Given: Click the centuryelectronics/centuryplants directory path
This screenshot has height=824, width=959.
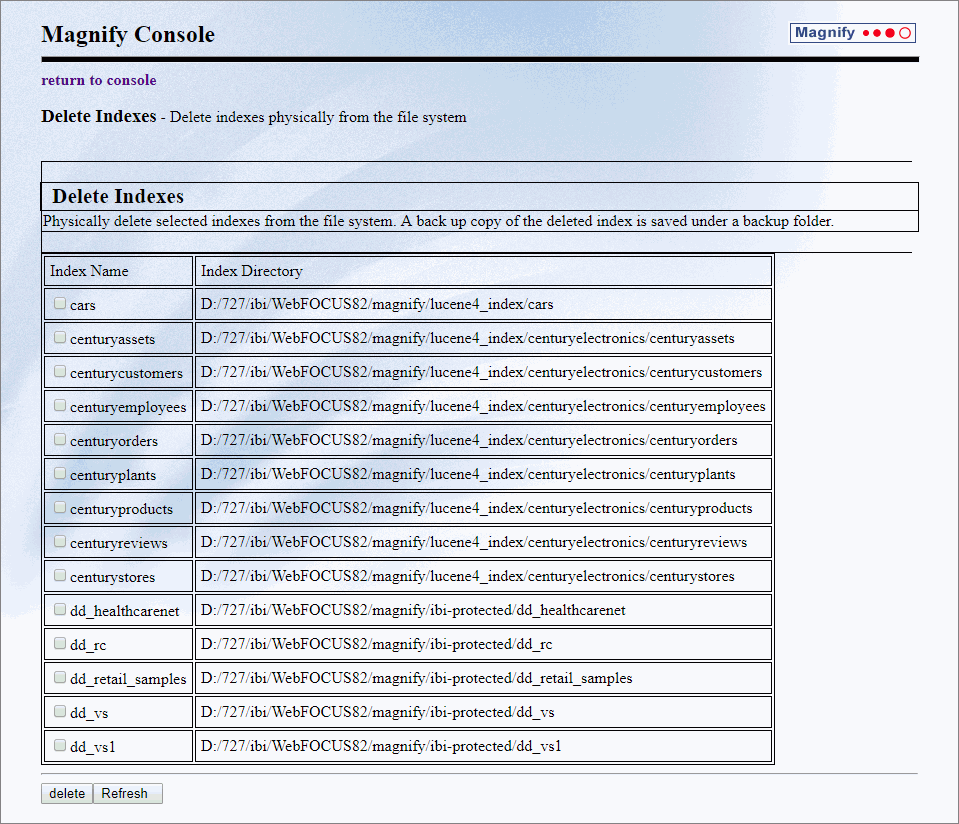Looking at the screenshot, I should click(468, 474).
